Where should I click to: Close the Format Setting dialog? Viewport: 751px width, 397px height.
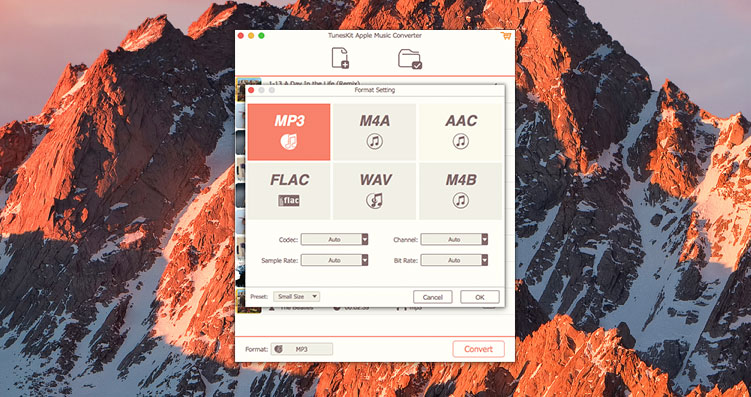point(251,90)
